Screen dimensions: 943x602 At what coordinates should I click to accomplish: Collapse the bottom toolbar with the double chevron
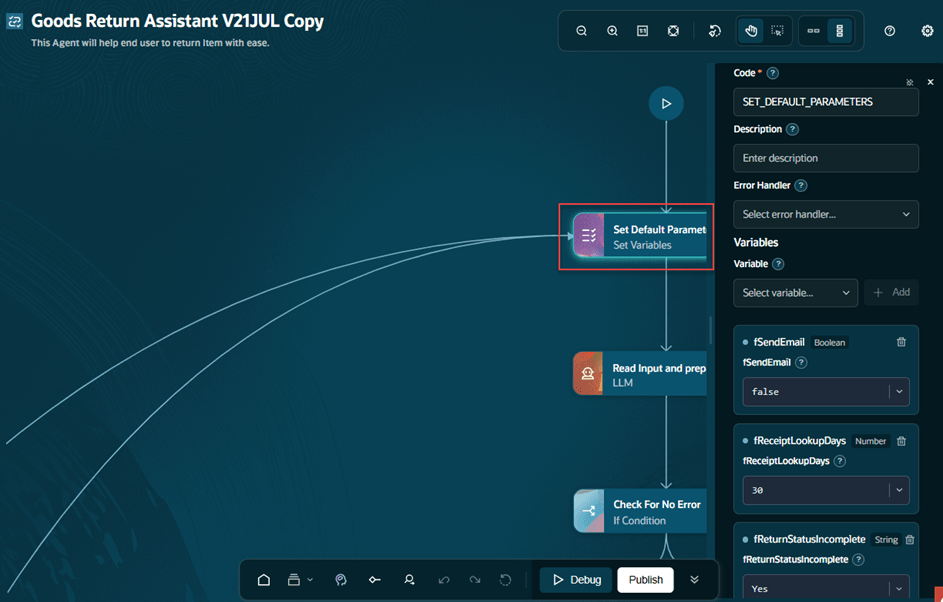click(694, 580)
